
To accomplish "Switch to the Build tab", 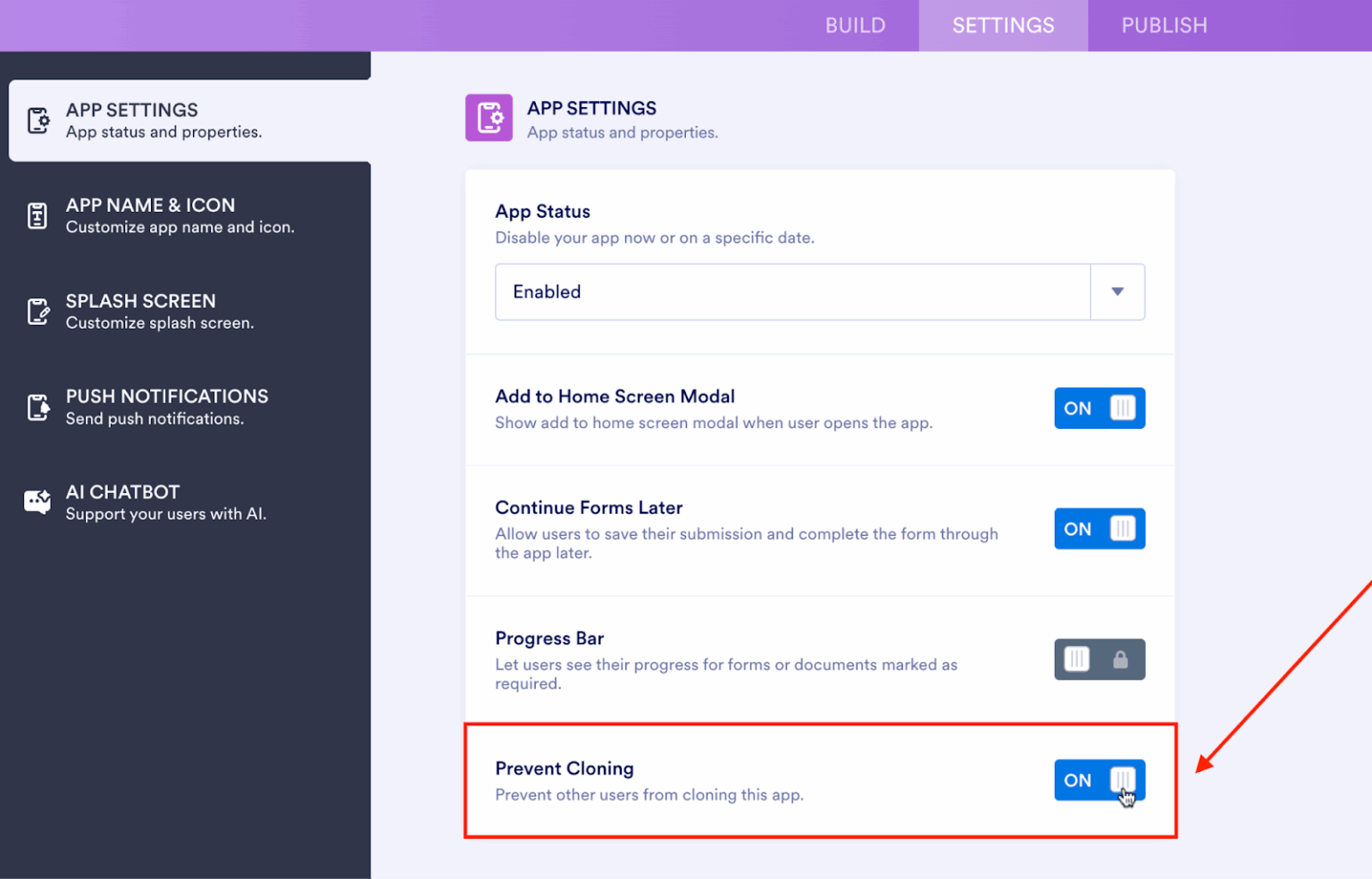I will pyautogui.click(x=855, y=25).
